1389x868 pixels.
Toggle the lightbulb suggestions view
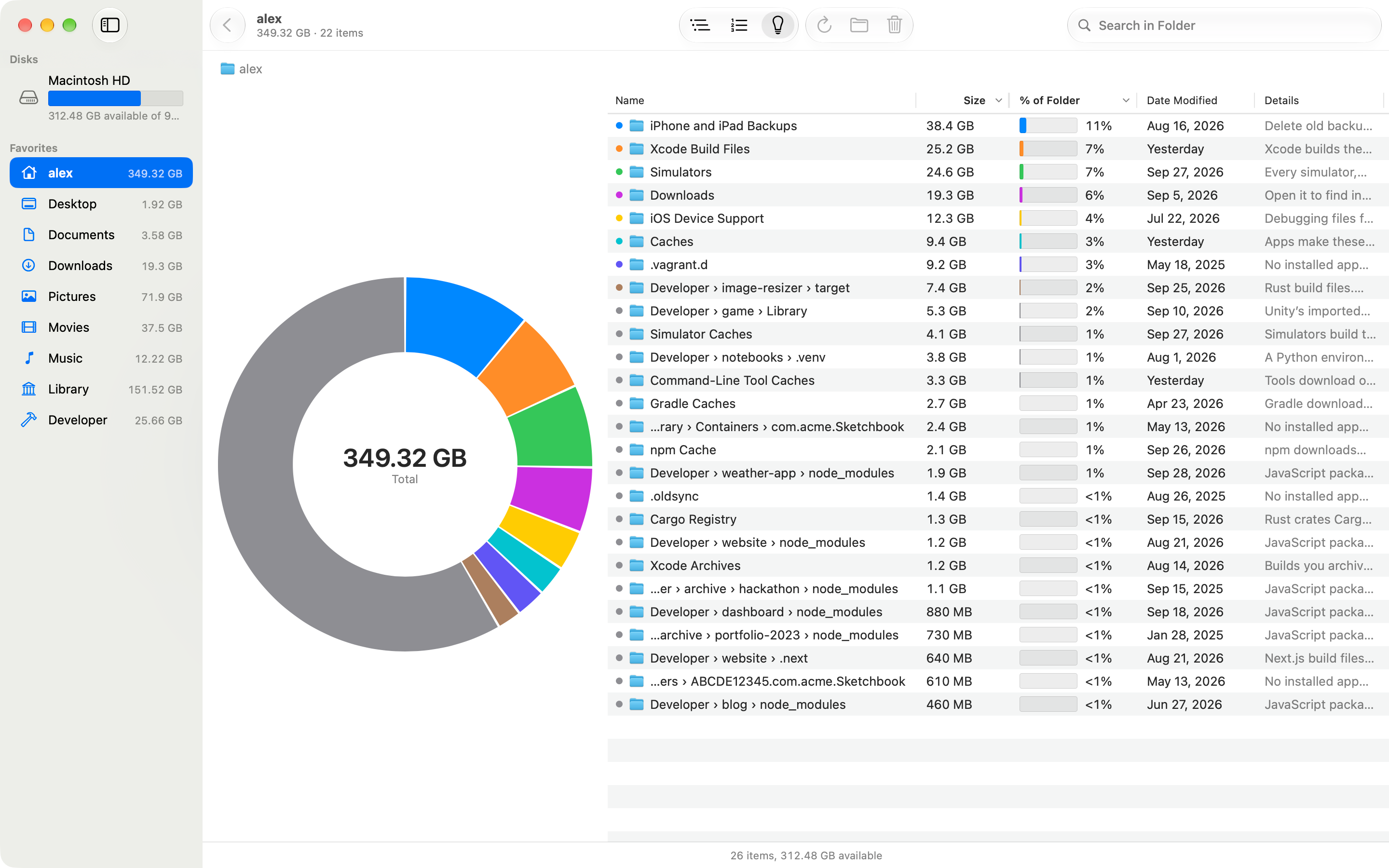click(778, 25)
